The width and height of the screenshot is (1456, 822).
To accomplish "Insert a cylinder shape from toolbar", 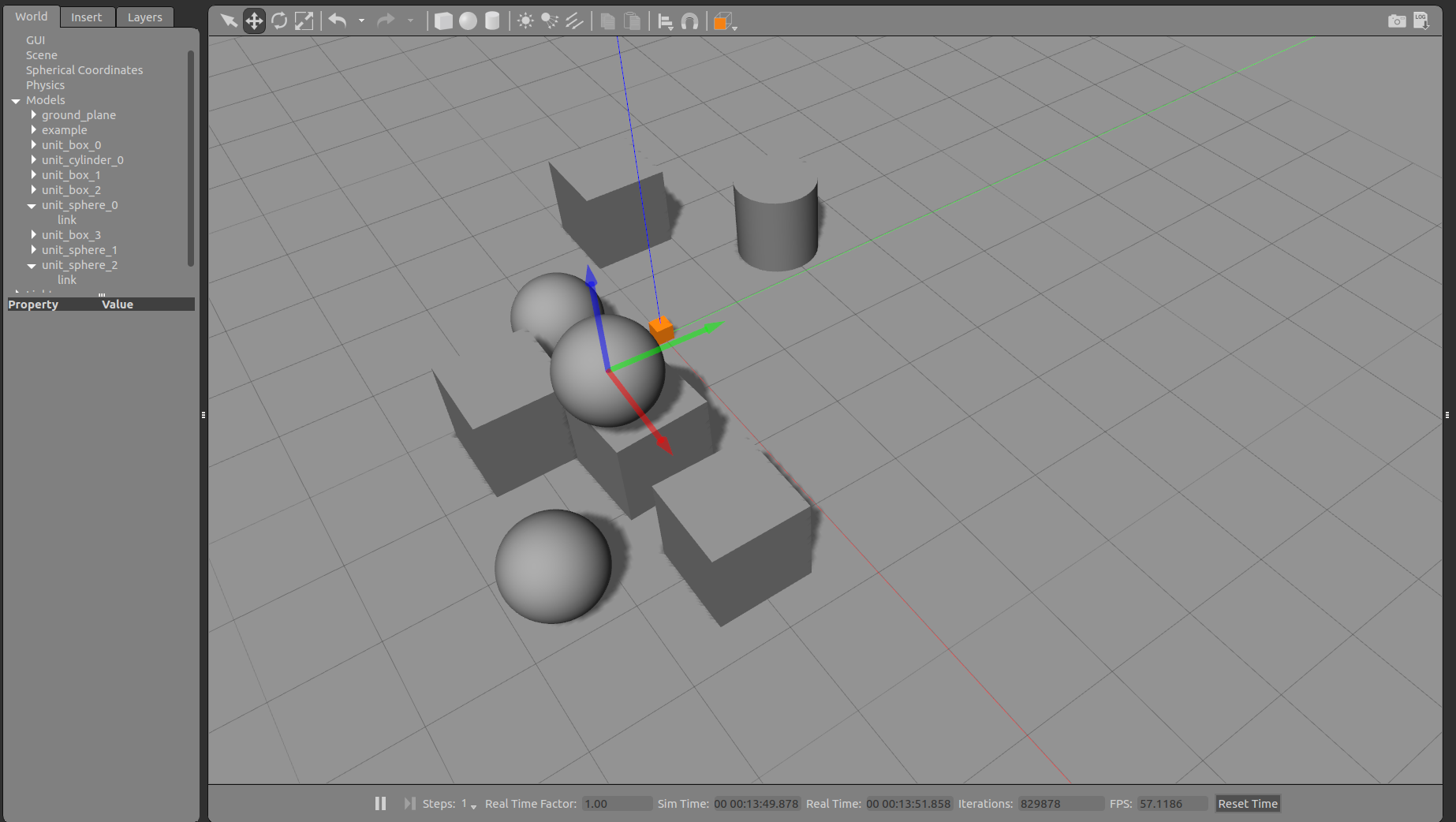I will (x=492, y=21).
